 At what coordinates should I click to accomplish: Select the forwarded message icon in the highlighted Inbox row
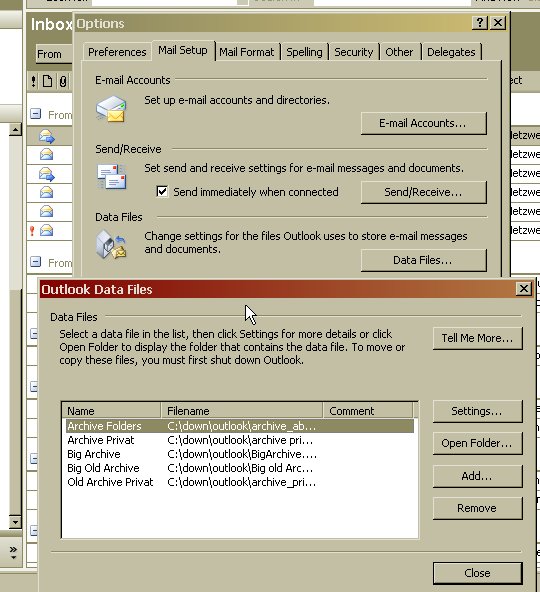click(x=47, y=136)
